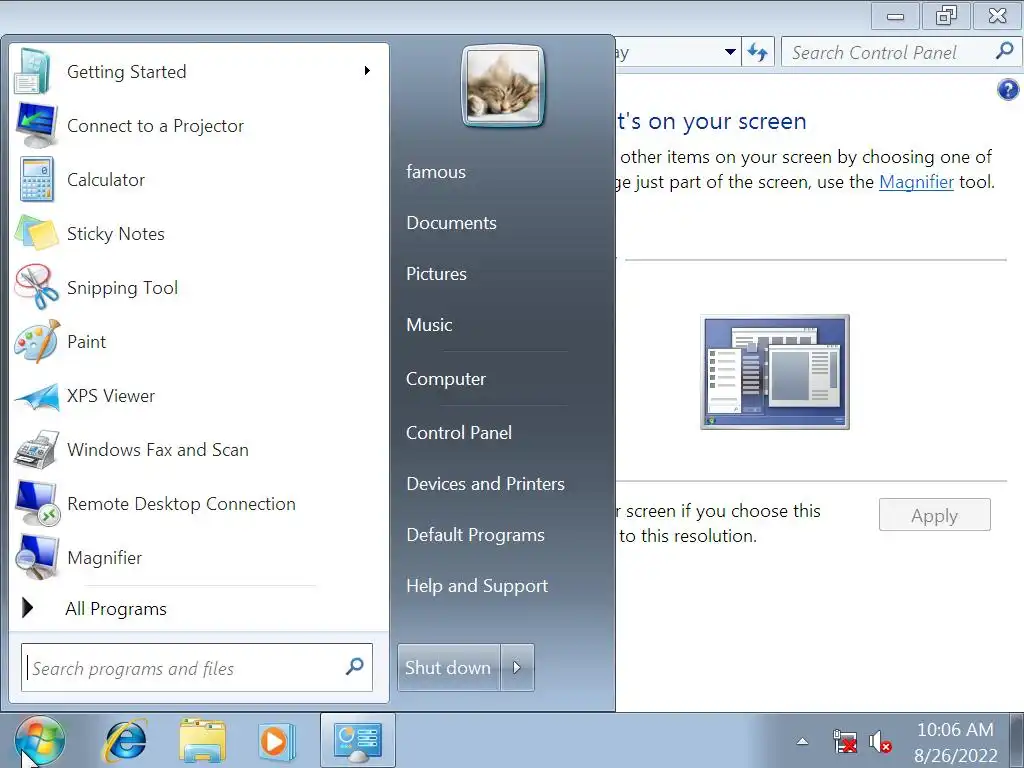Screen dimensions: 1024x768
Task: Click the kitten user account picture
Action: 502,86
